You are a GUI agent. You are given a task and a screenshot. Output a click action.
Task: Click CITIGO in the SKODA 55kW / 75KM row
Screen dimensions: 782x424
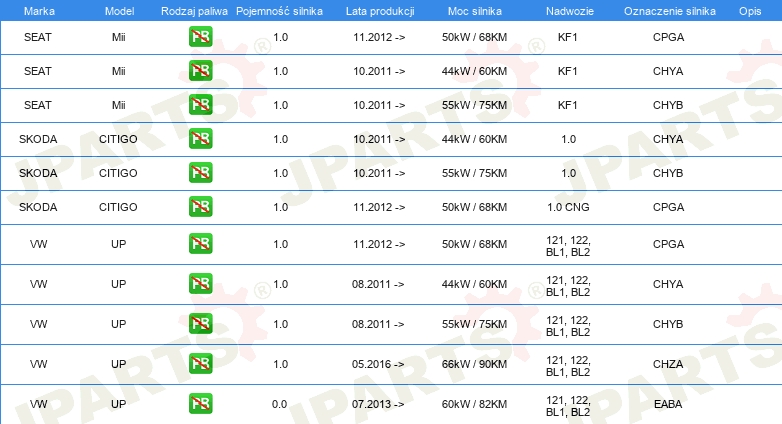point(118,173)
